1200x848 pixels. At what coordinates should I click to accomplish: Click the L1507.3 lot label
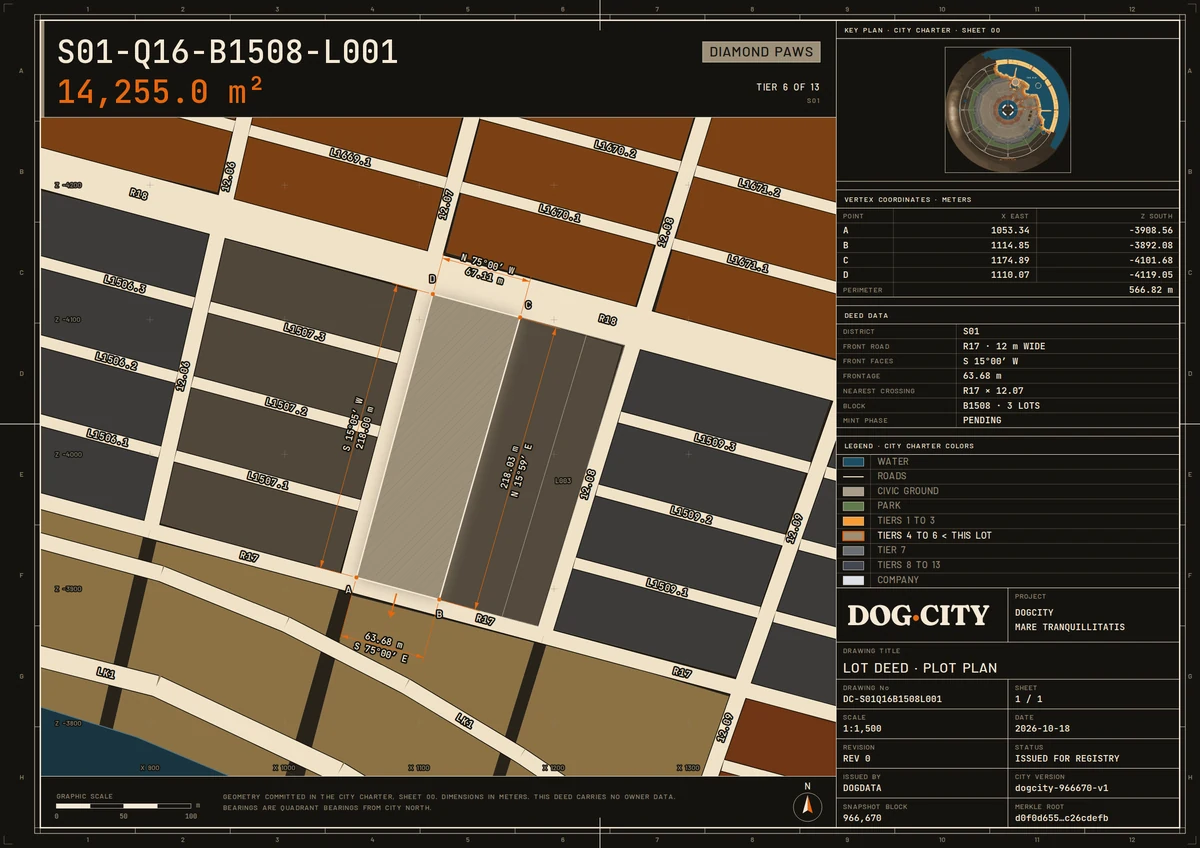tap(304, 331)
